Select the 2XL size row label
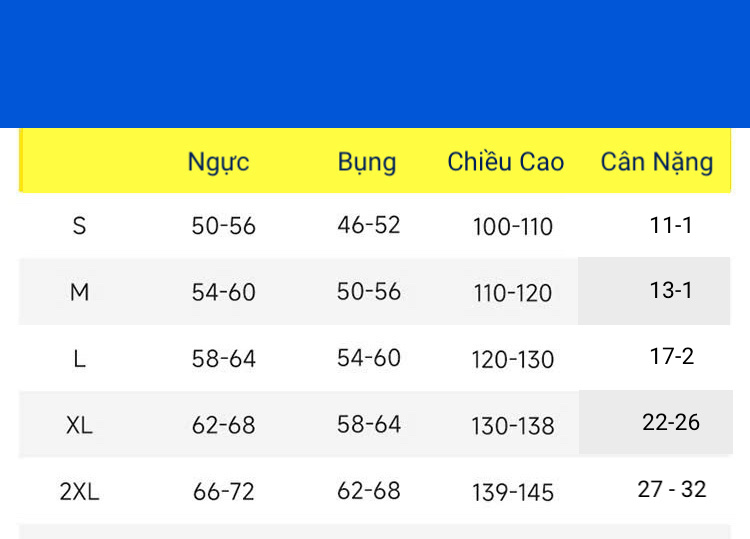Image resolution: width=750 pixels, height=539 pixels. pos(79,492)
